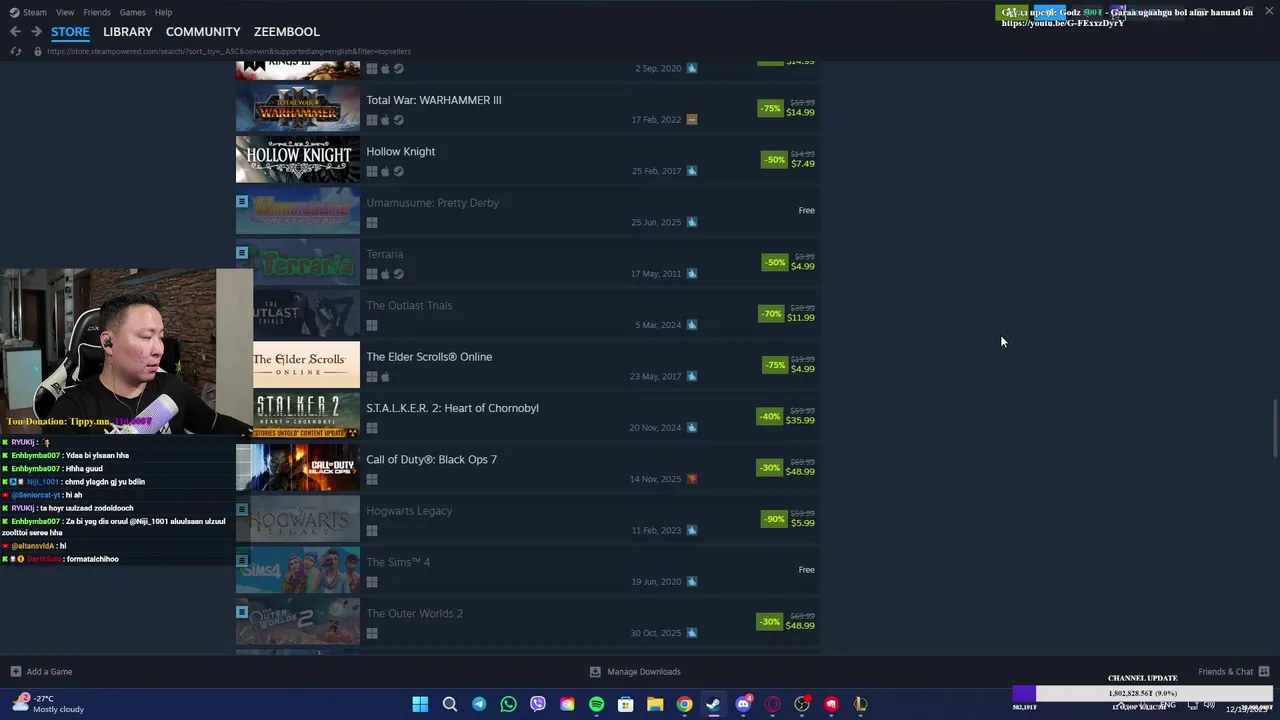Open Spotify from the taskbar
The image size is (1280, 720).
(x=596, y=704)
